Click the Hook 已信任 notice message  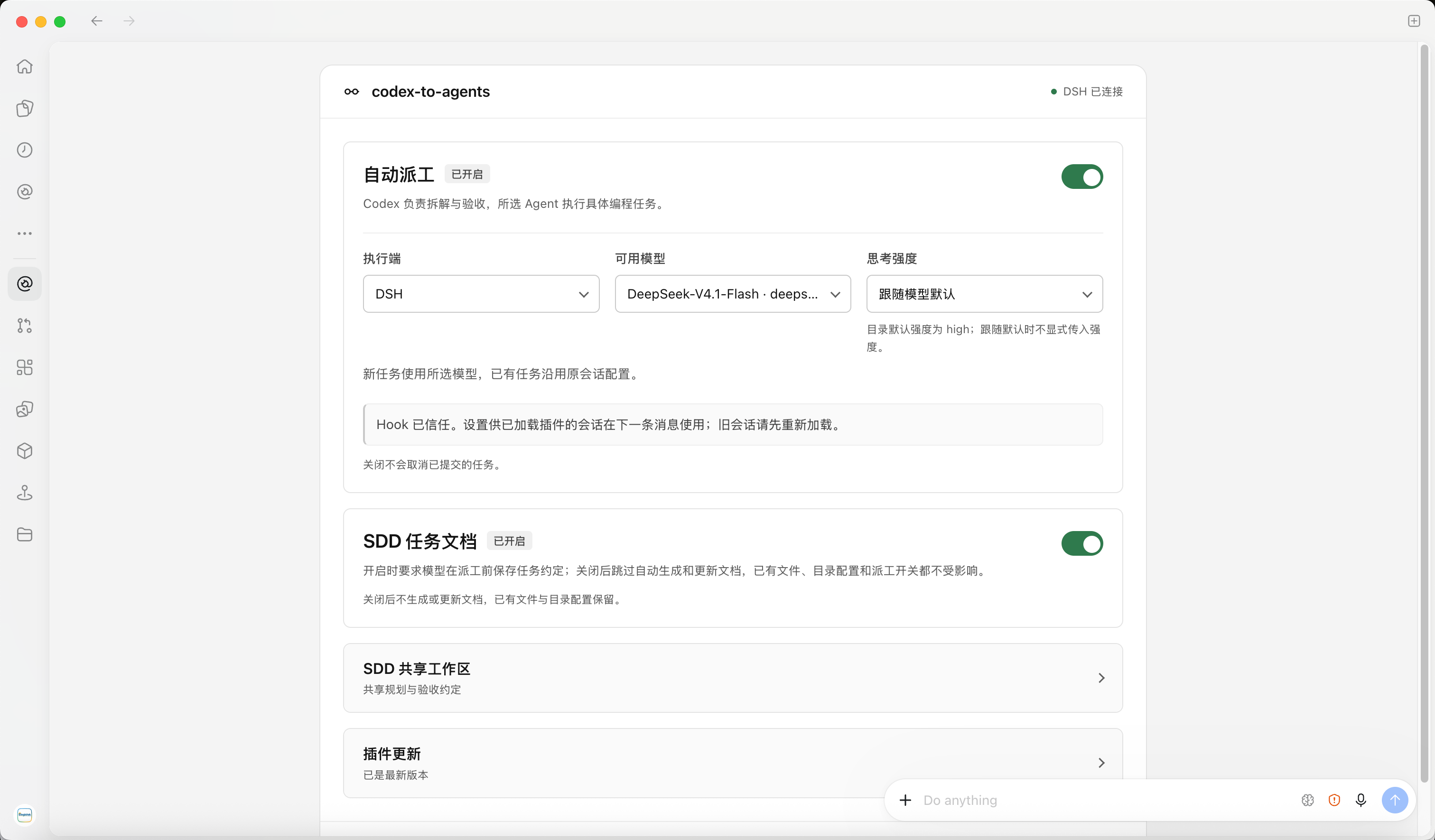pyautogui.click(x=733, y=425)
